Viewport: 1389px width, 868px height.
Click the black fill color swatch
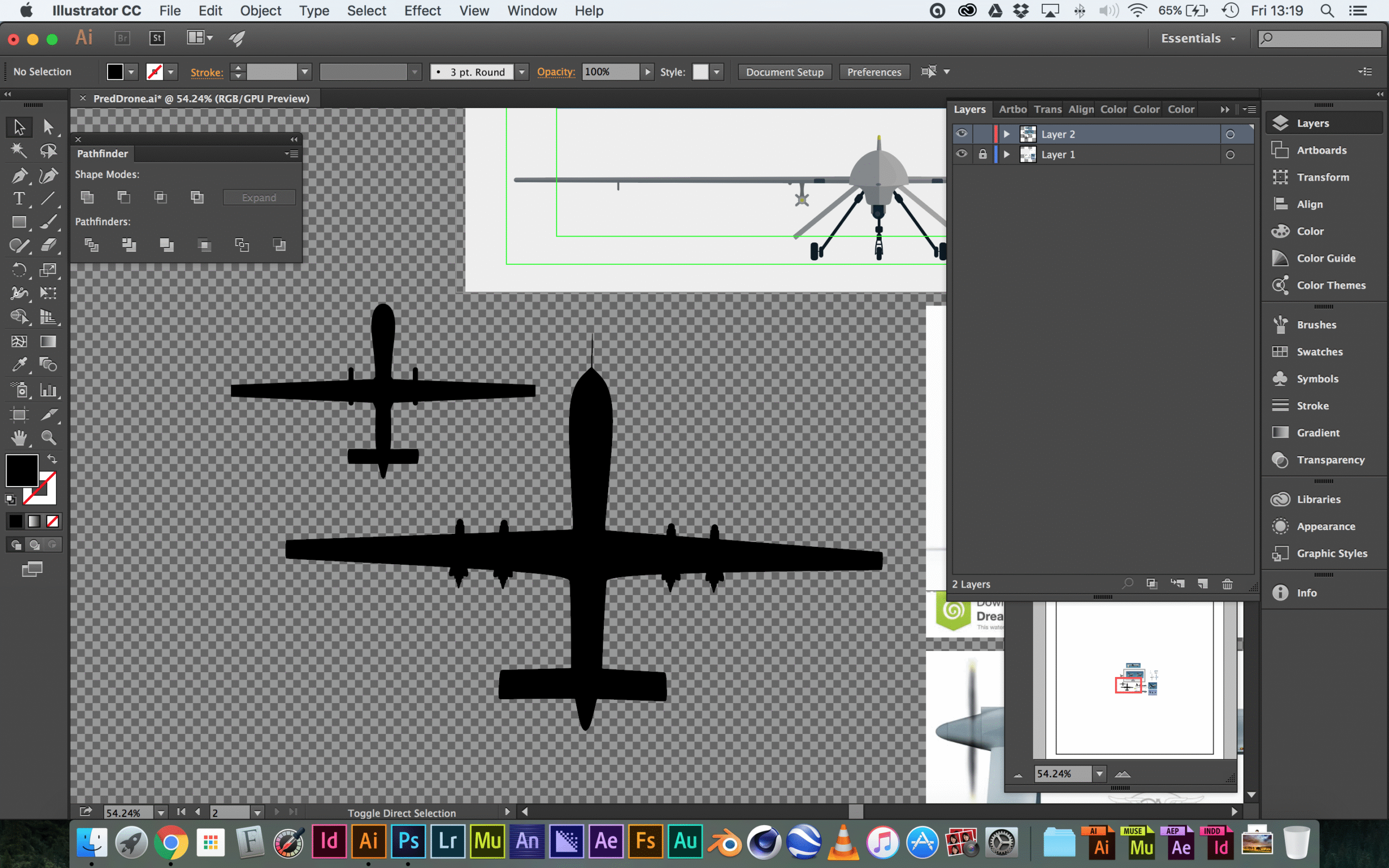[x=22, y=470]
